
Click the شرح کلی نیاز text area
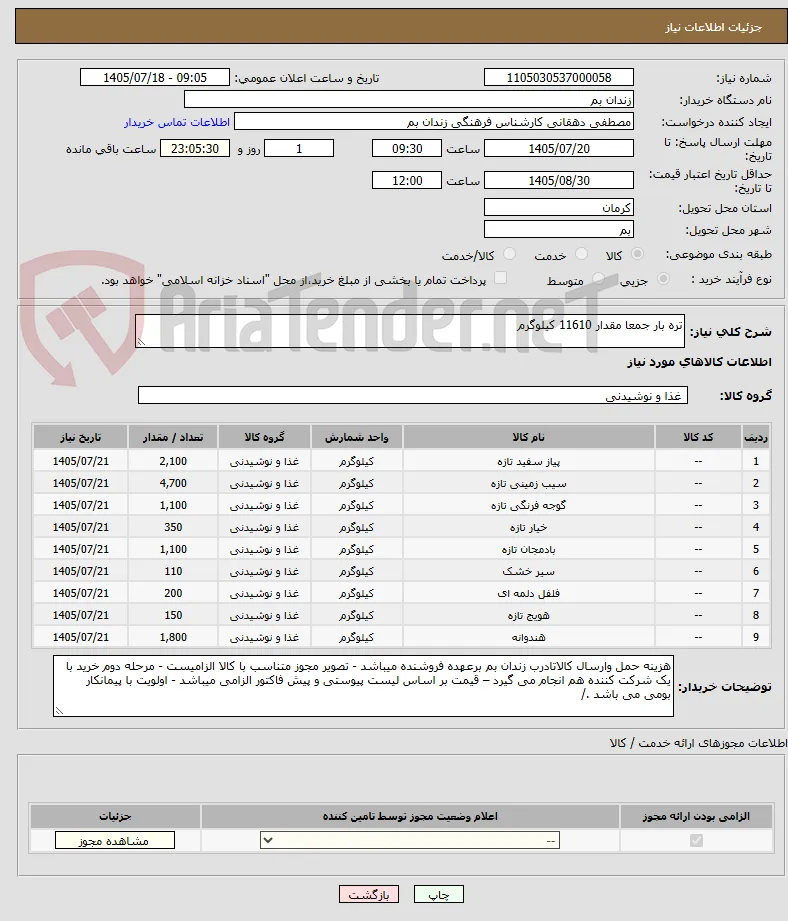coord(410,331)
